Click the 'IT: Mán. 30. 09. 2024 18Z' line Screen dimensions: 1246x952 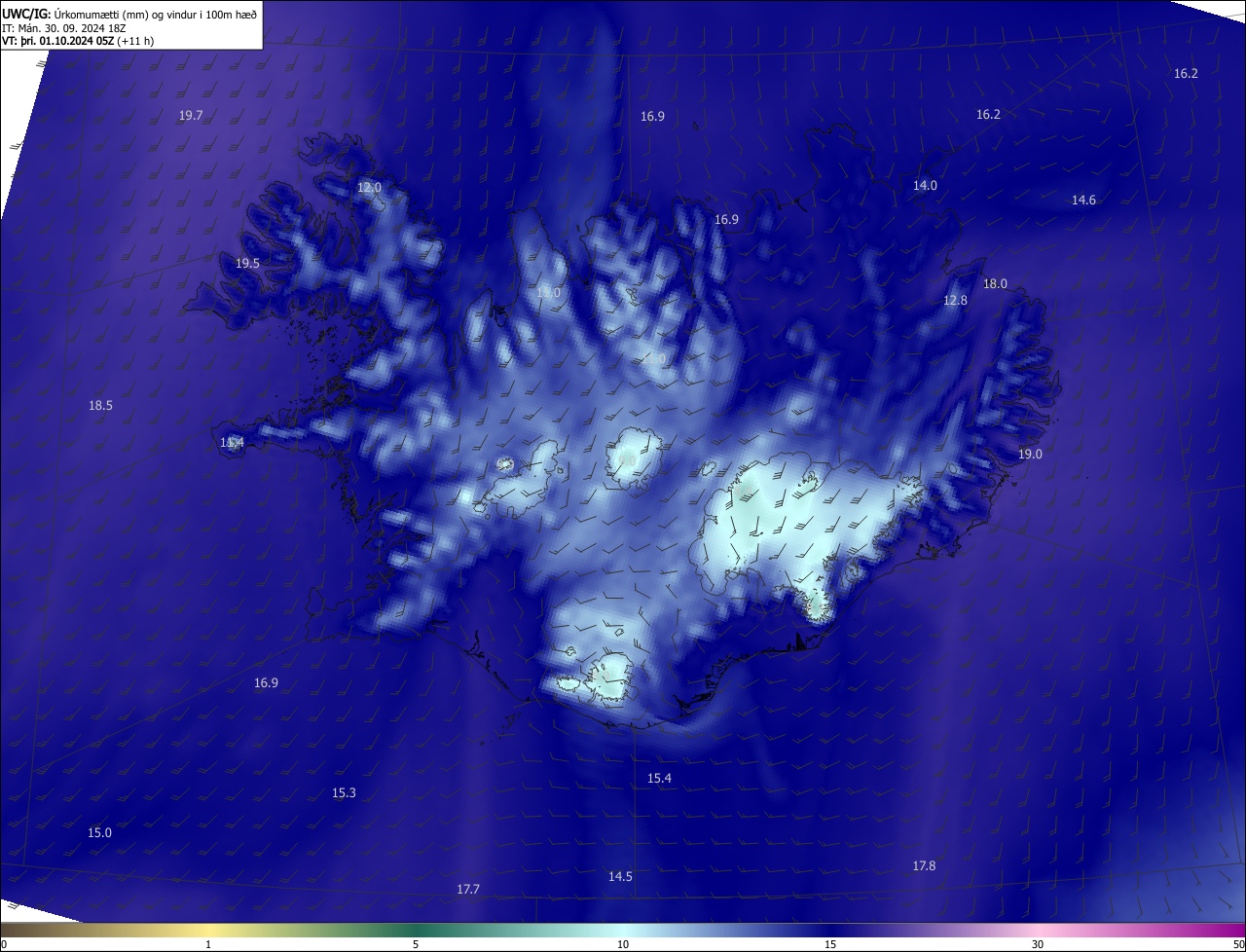pos(64,28)
